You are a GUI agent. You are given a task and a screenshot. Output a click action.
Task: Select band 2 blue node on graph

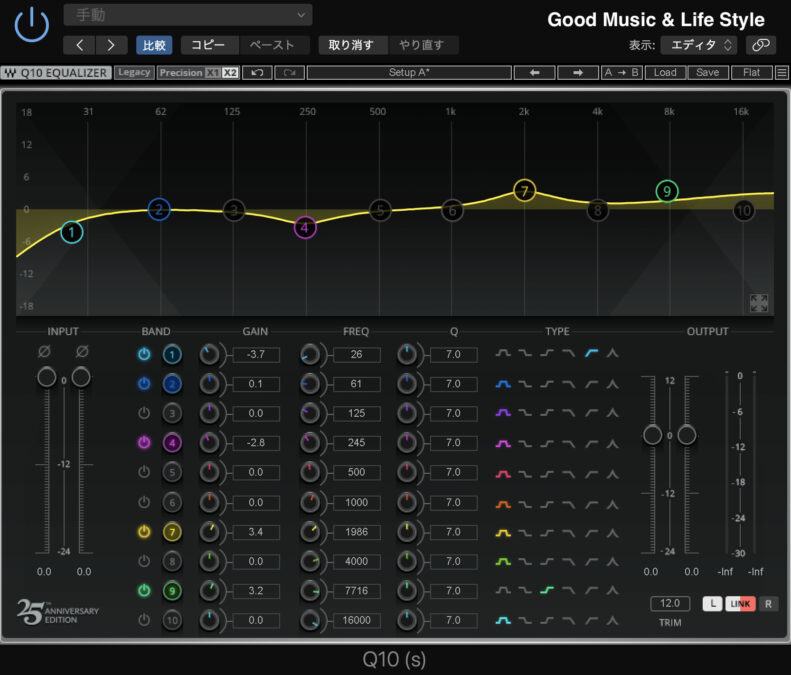(159, 209)
